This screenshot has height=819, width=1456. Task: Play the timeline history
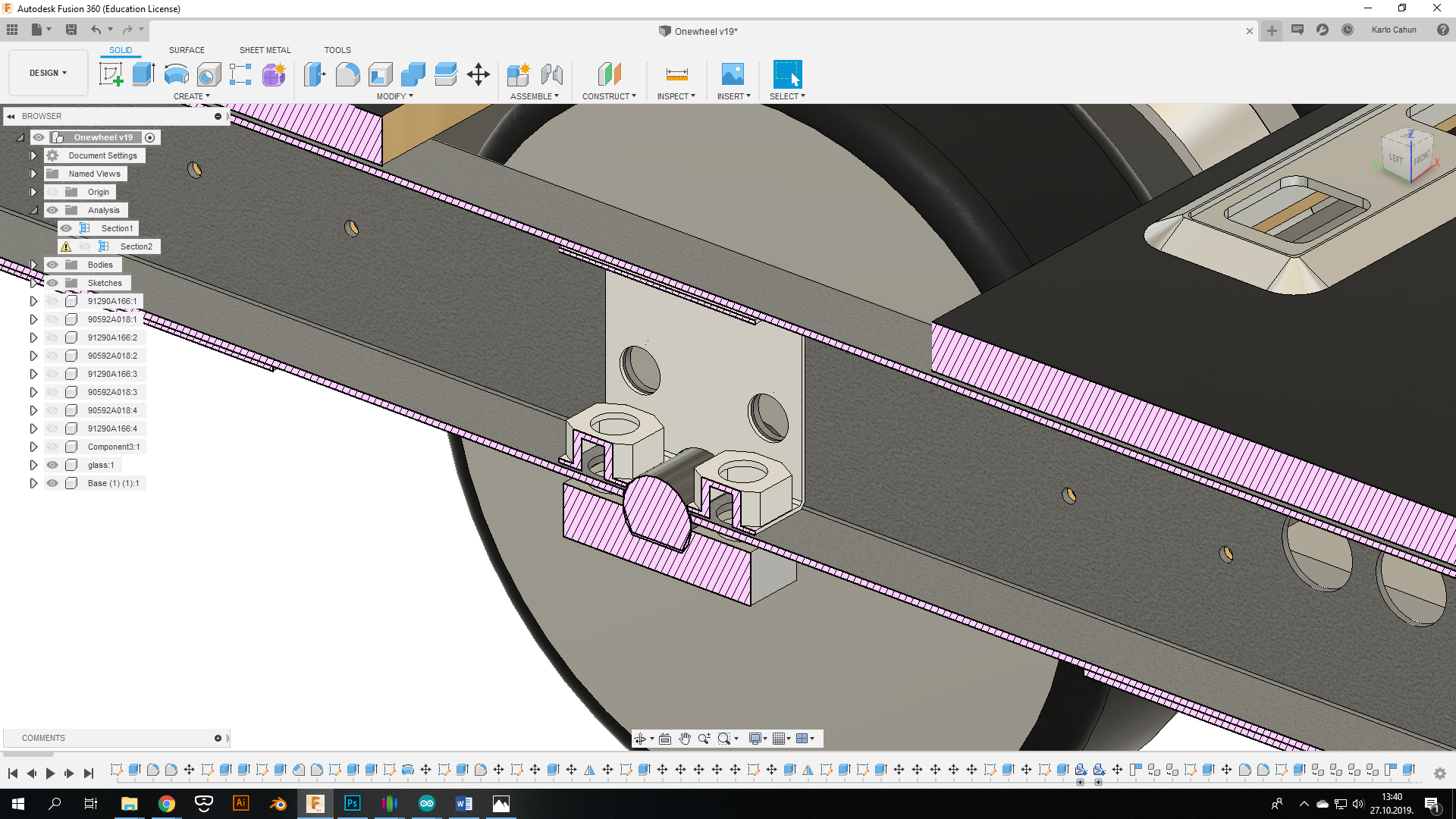(x=51, y=773)
